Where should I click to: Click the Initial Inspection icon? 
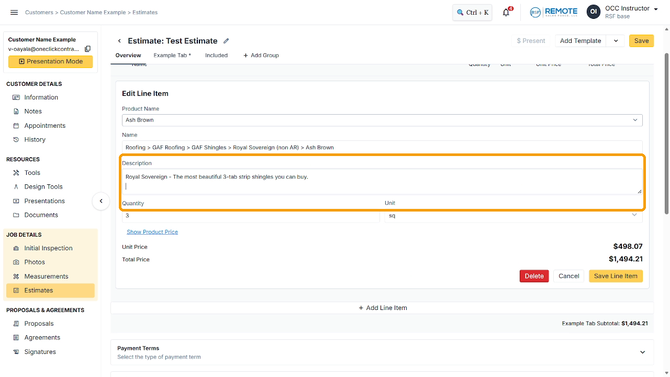coord(16,248)
